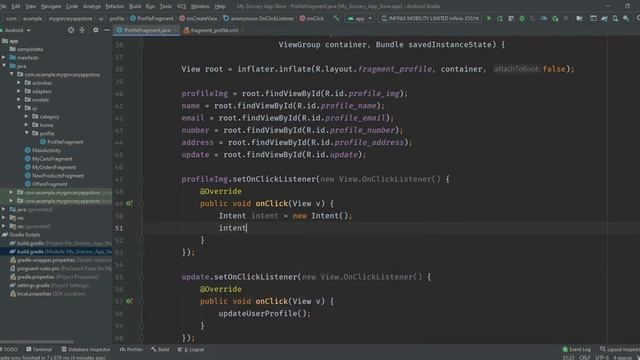Expand the activities package
640x360 pixels.
[19, 83]
